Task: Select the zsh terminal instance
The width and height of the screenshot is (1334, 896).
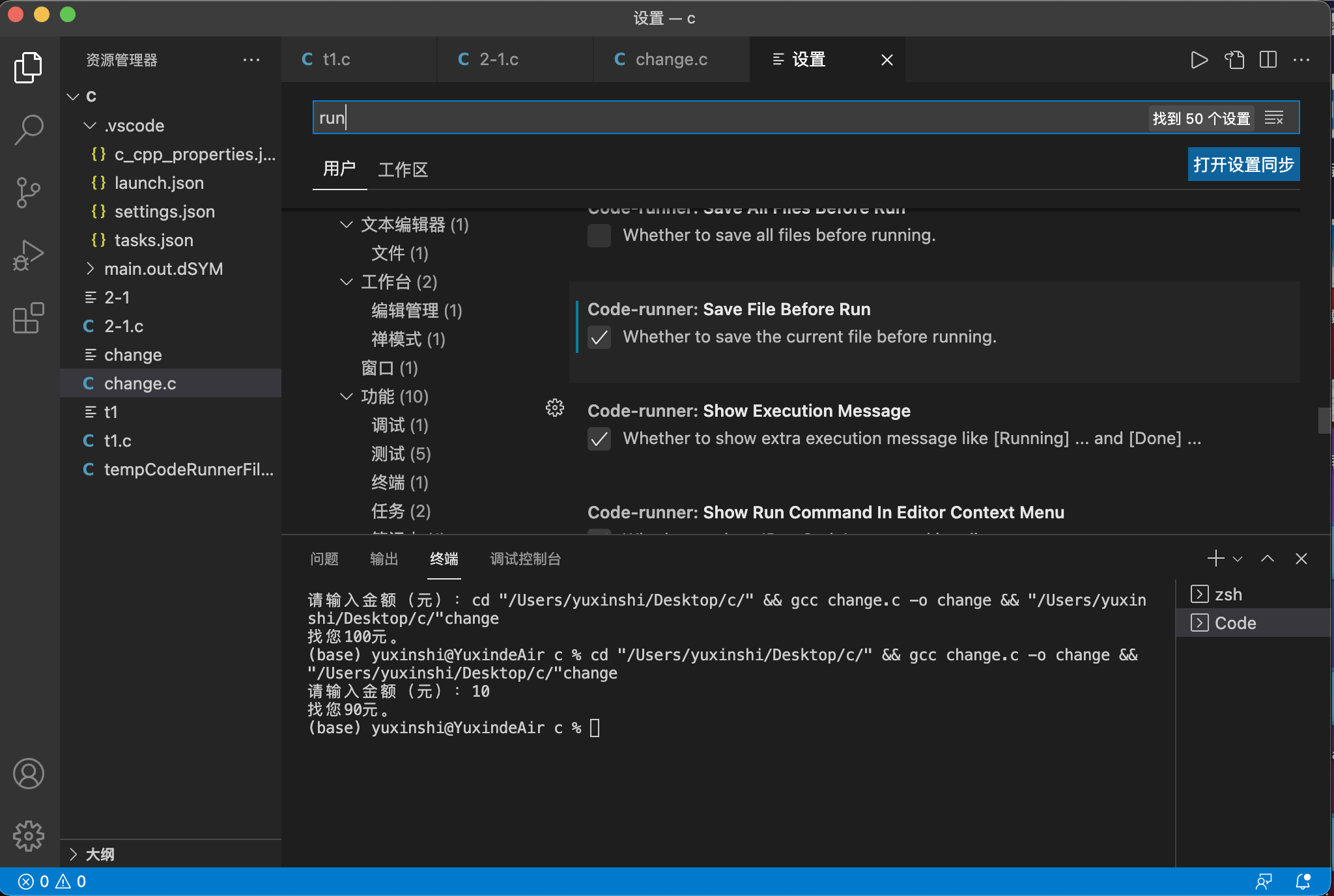Action: (1252, 594)
